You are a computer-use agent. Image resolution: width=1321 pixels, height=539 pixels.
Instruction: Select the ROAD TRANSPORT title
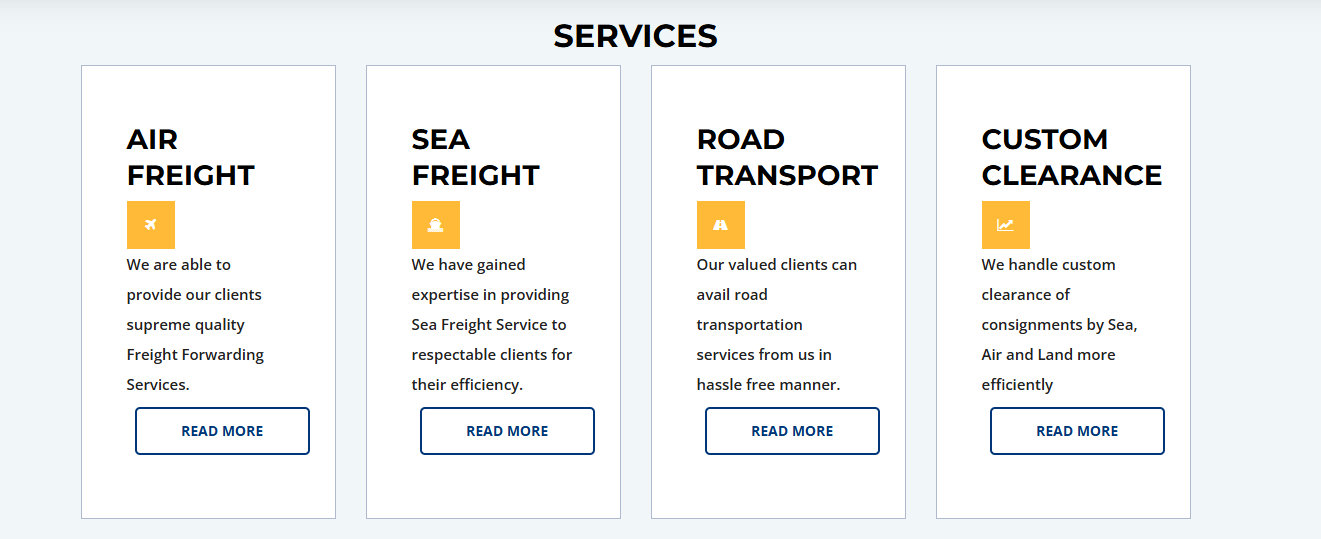[786, 157]
